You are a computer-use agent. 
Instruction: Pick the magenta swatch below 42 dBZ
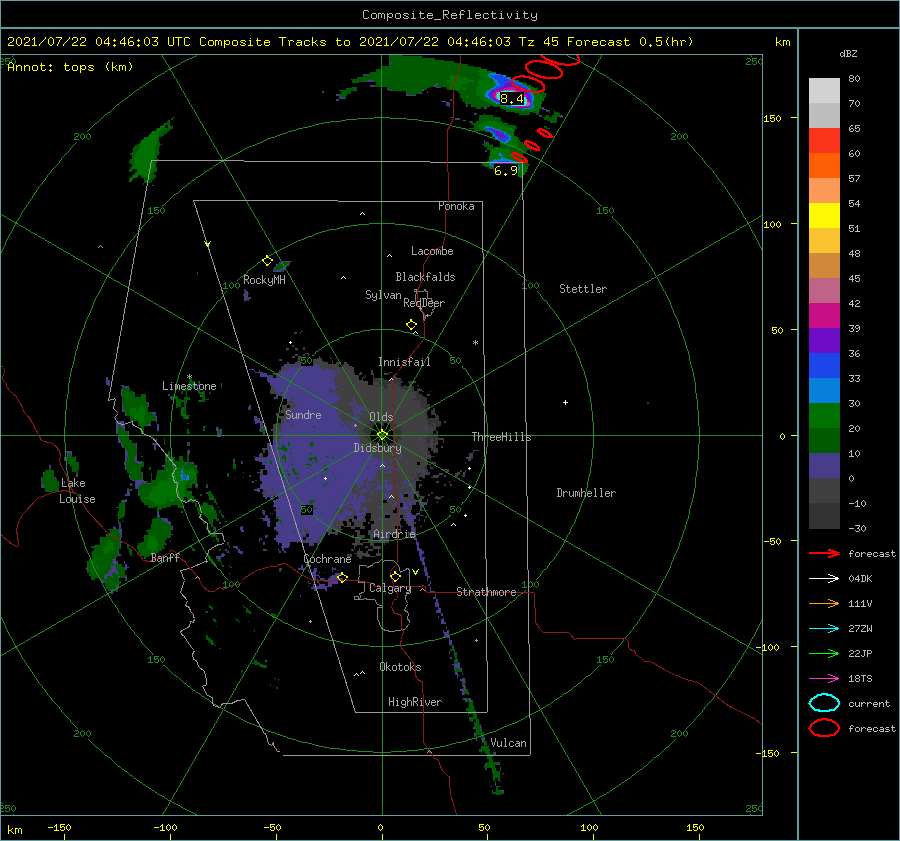(x=824, y=316)
